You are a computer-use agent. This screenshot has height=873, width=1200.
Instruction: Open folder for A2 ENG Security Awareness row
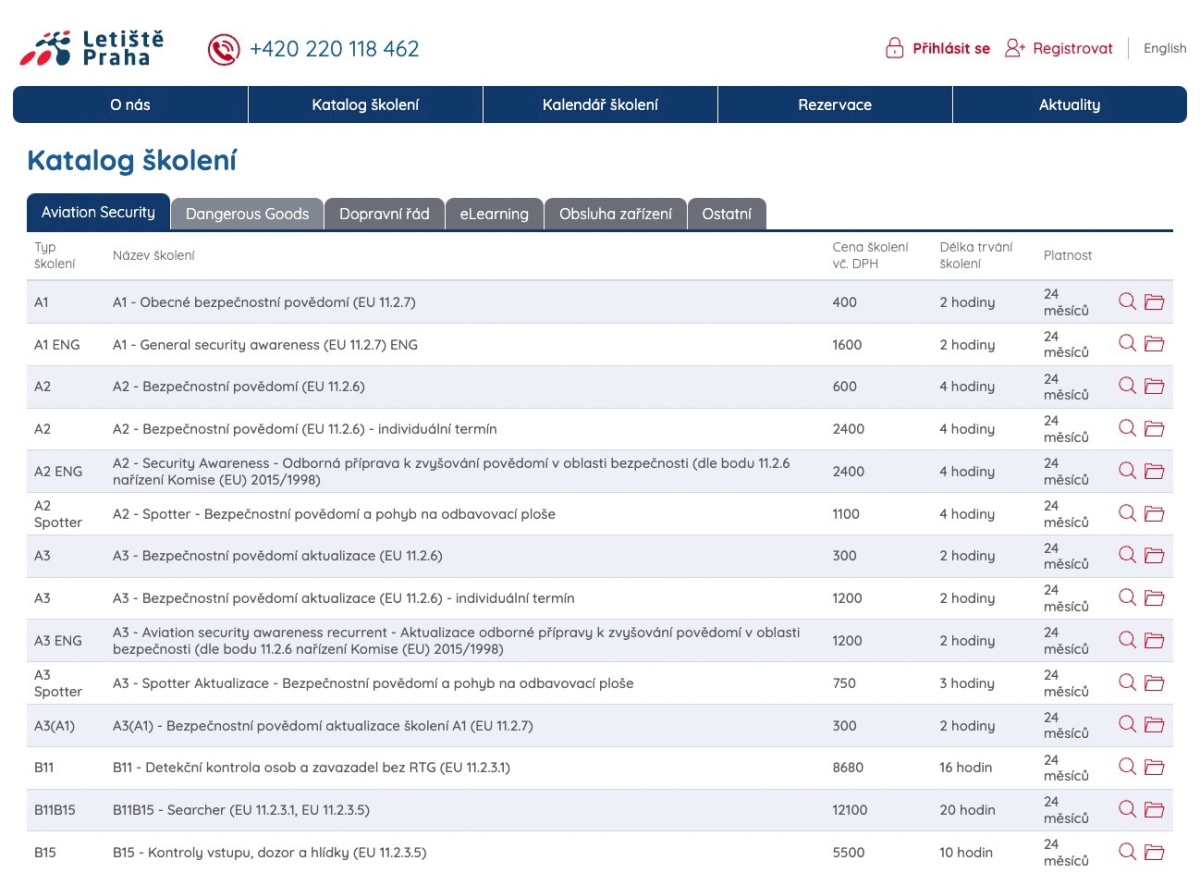[1154, 471]
